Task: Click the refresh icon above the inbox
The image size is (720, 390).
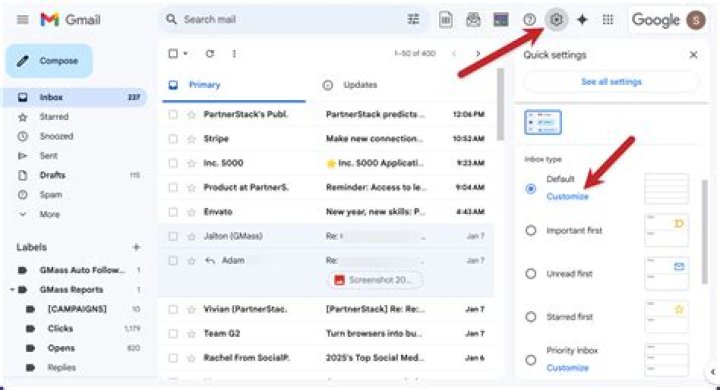Action: click(210, 54)
